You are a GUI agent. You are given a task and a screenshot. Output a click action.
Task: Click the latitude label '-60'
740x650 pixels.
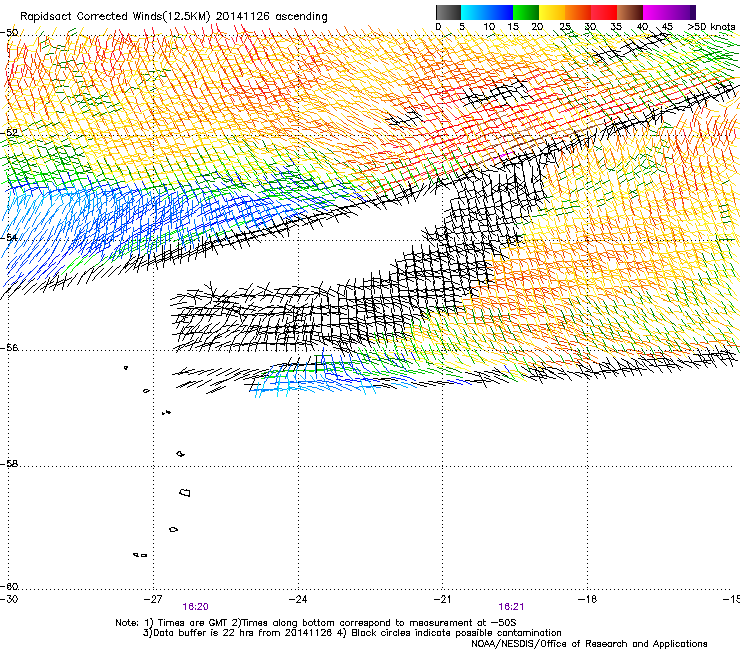coord(9,587)
